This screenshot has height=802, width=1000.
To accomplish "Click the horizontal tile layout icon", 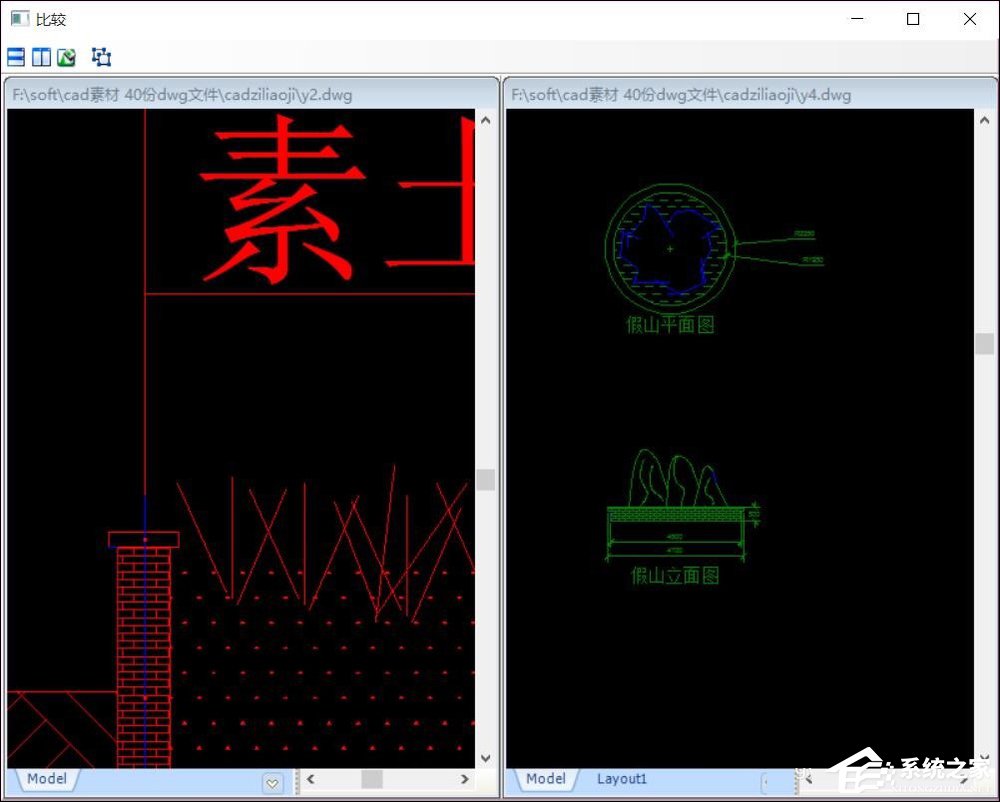I will pyautogui.click(x=16, y=57).
